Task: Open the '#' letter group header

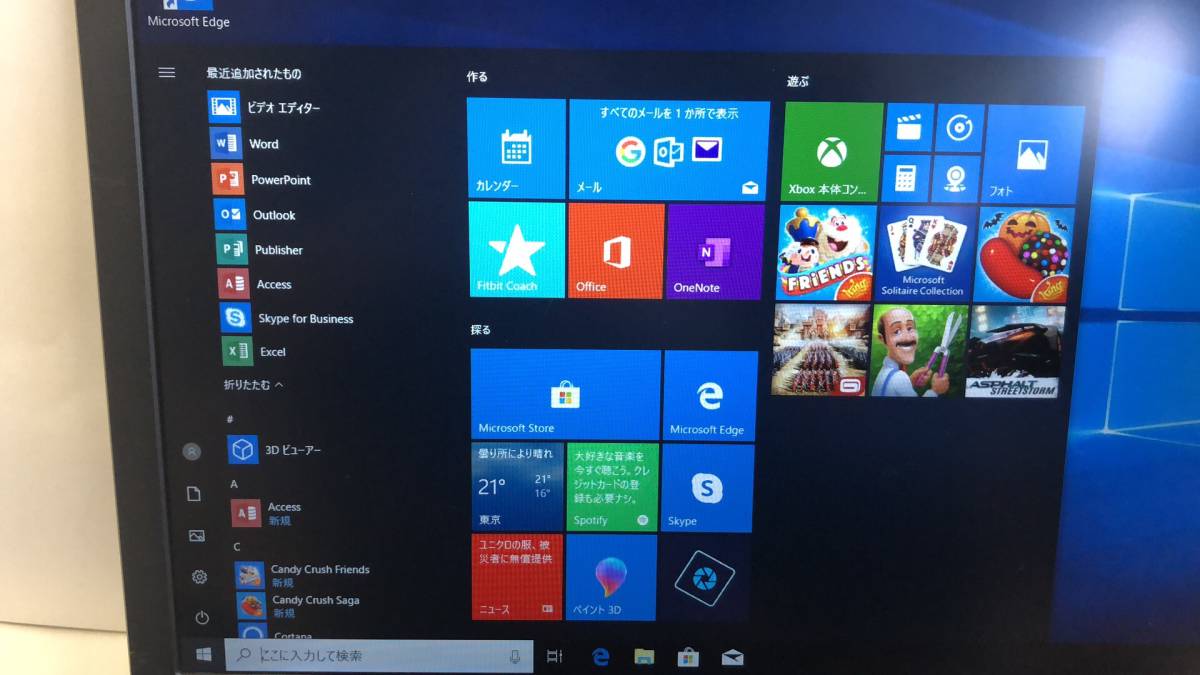Action: pyautogui.click(x=230, y=419)
